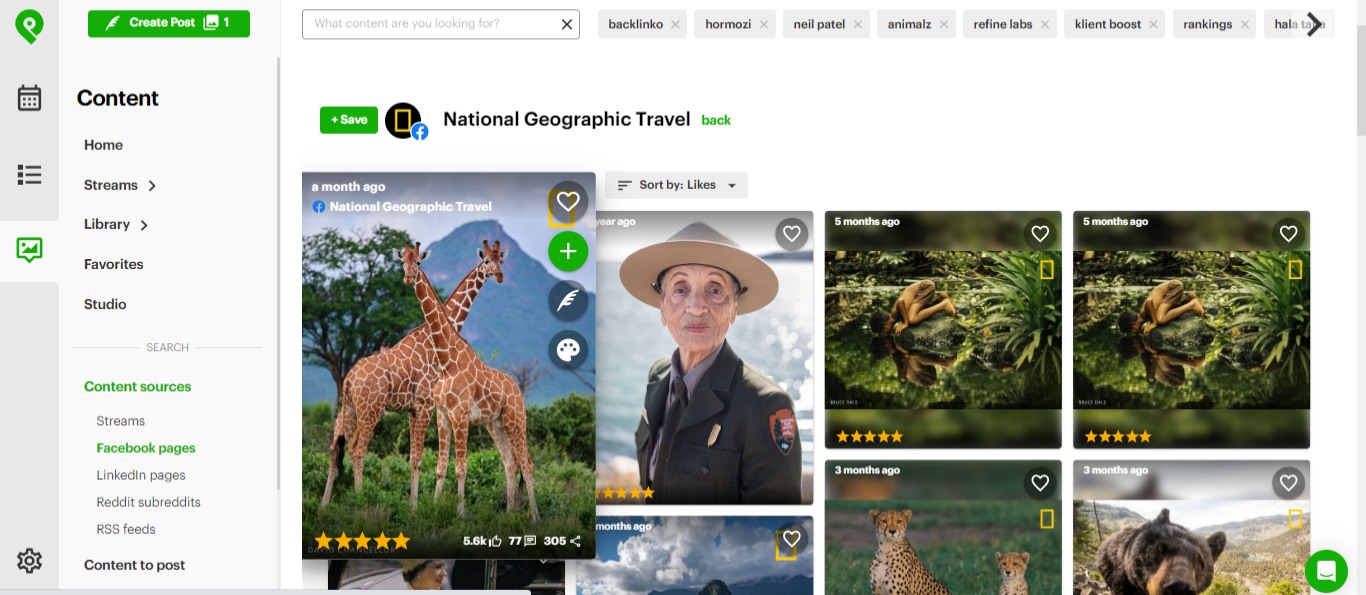Click the green app logo at top left
The height and width of the screenshot is (595, 1366).
29,25
